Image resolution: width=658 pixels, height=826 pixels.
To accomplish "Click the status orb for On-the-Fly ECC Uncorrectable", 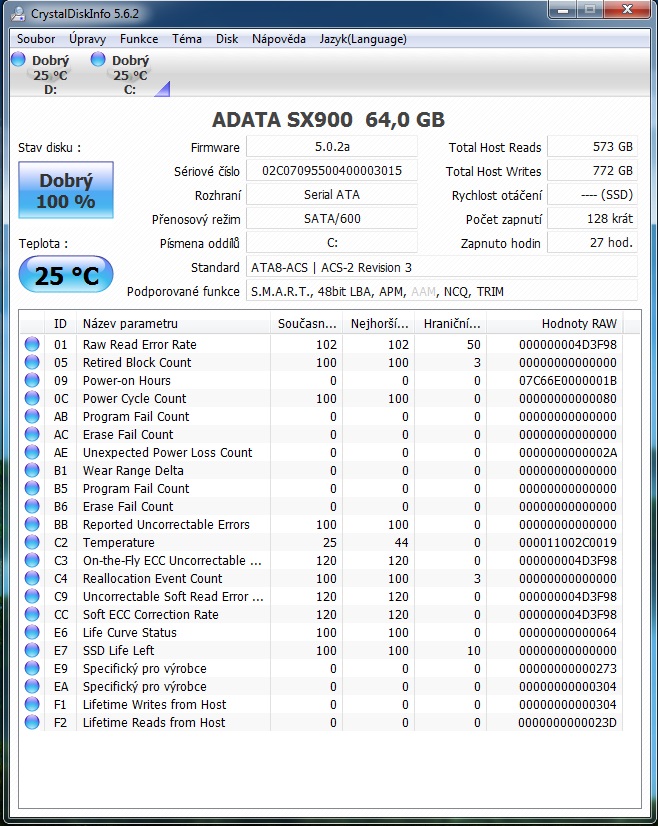I will [32, 560].
